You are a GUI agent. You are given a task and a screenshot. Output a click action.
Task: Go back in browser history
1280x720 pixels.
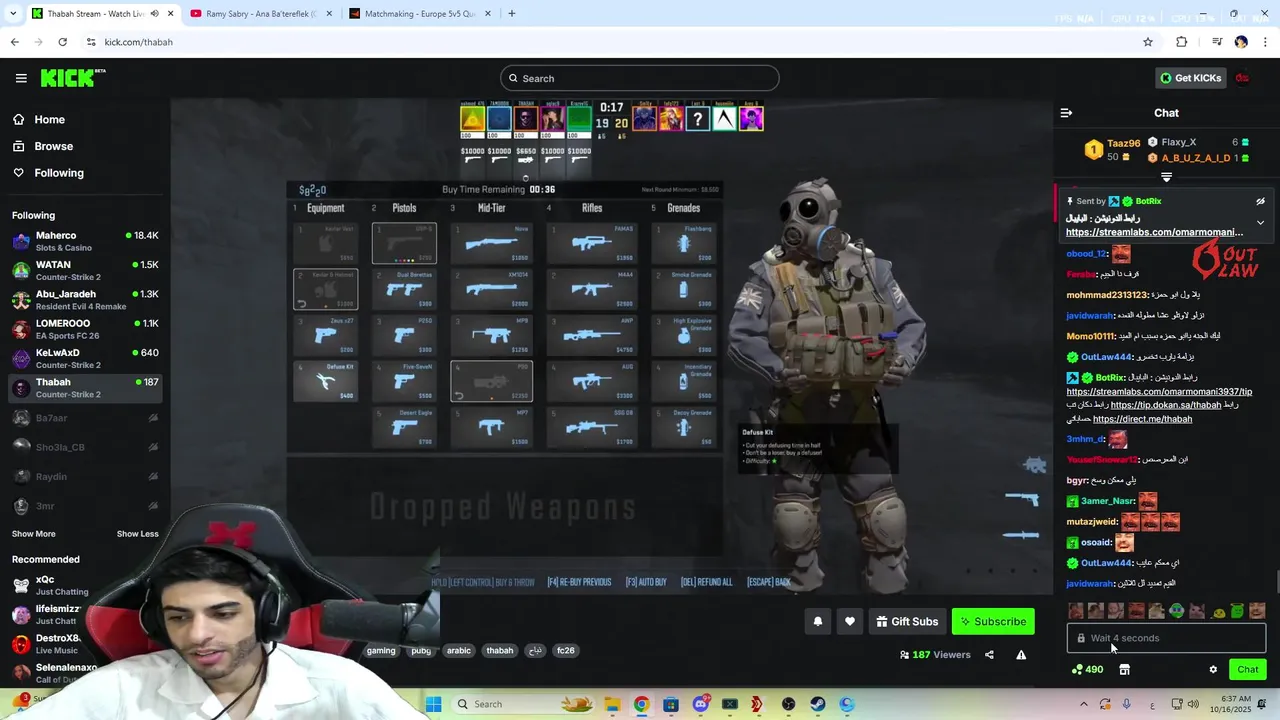(14, 42)
